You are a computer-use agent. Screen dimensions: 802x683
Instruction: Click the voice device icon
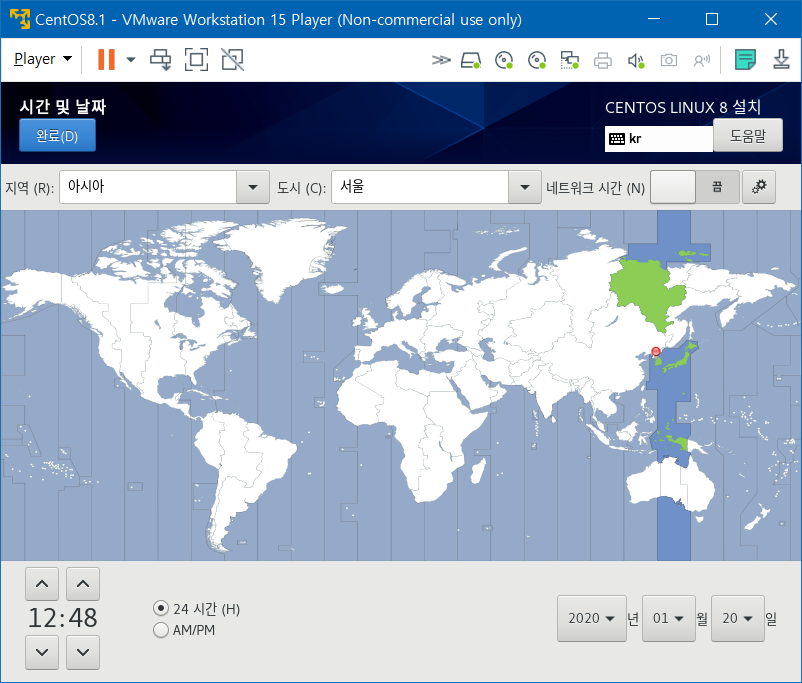click(x=702, y=60)
